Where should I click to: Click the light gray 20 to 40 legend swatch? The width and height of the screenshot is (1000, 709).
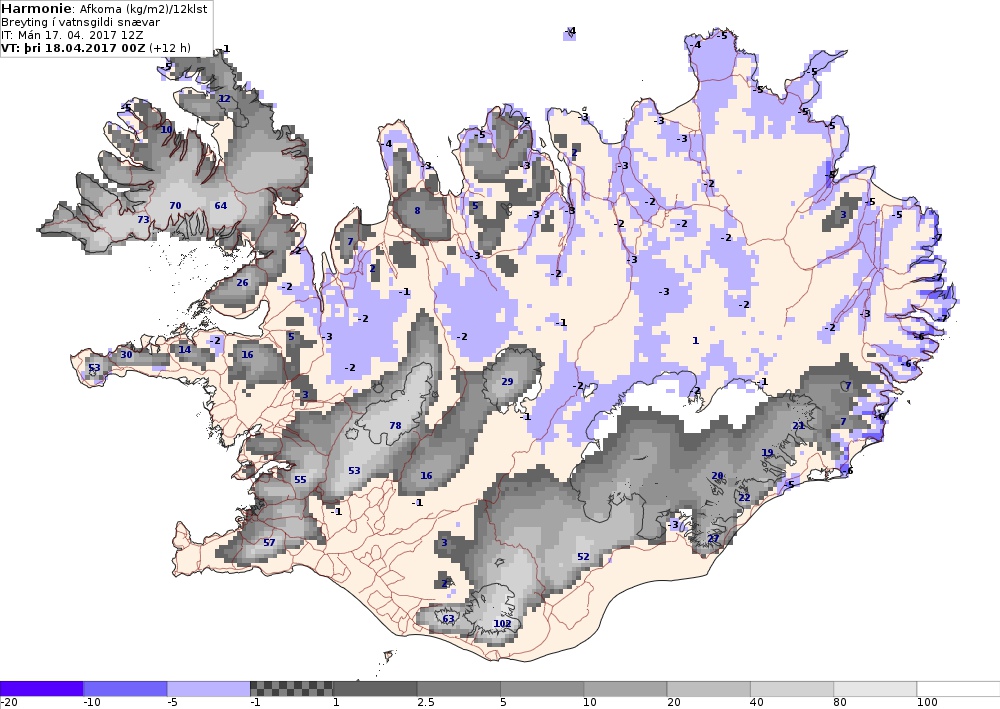click(x=709, y=689)
